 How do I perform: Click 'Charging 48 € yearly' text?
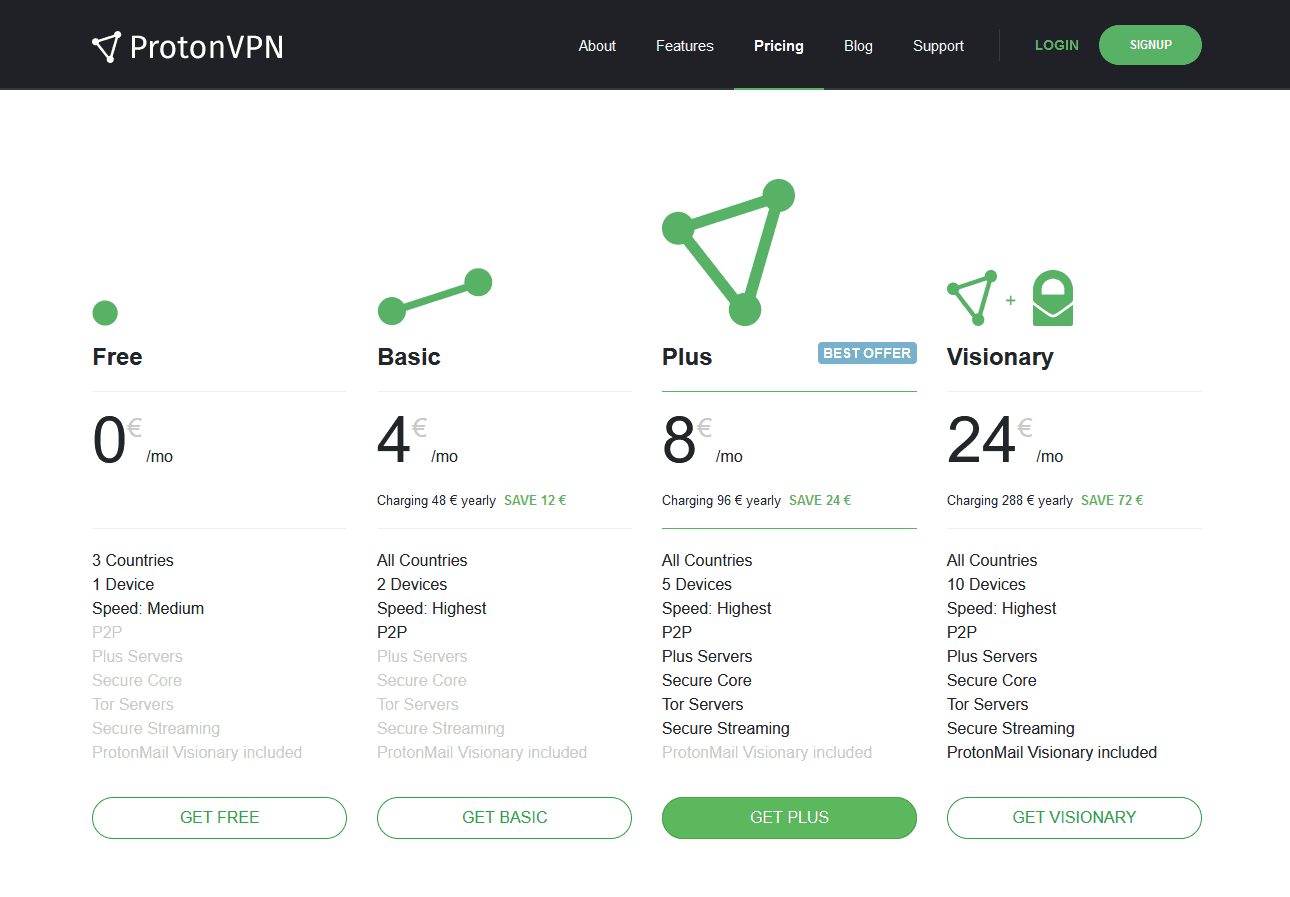(x=436, y=500)
